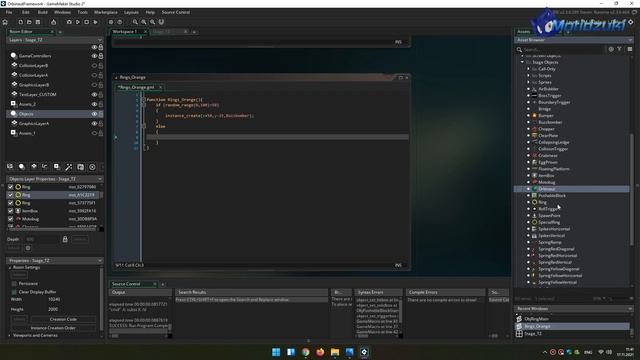Collapse the room Properties panel header

(x=100, y=260)
